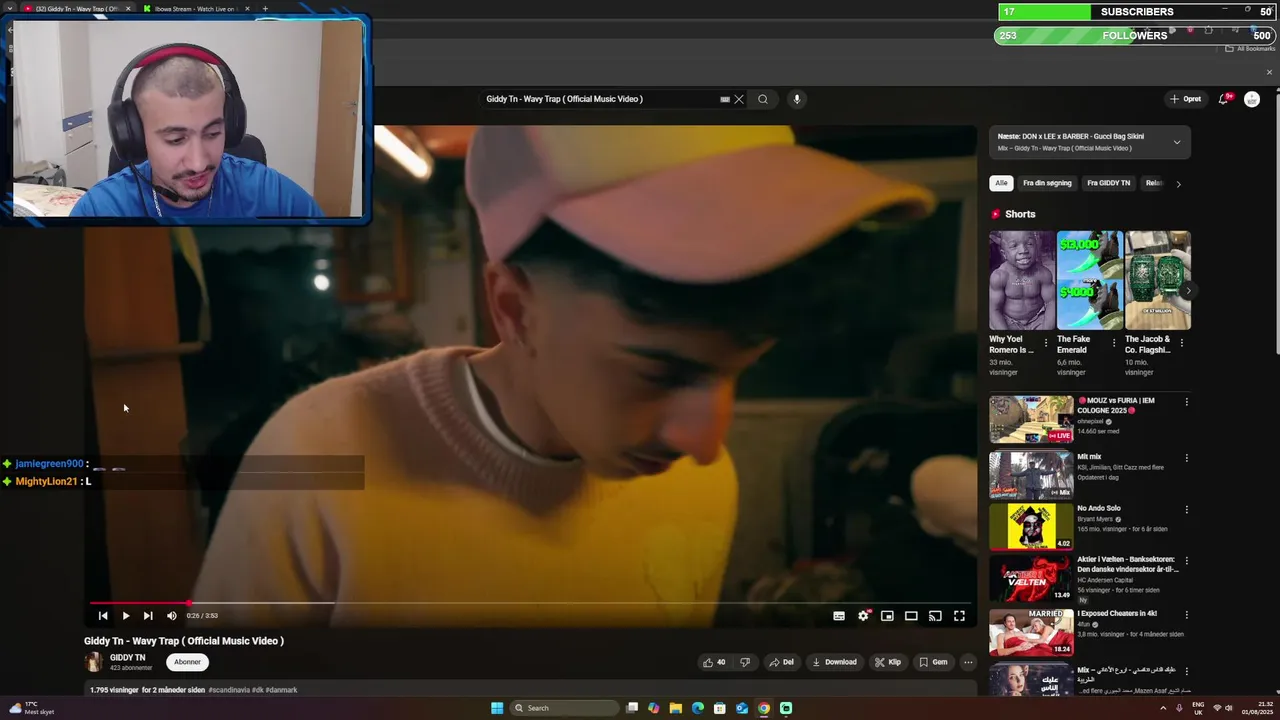
Task: Enter fullscreen video mode
Action: 959,616
